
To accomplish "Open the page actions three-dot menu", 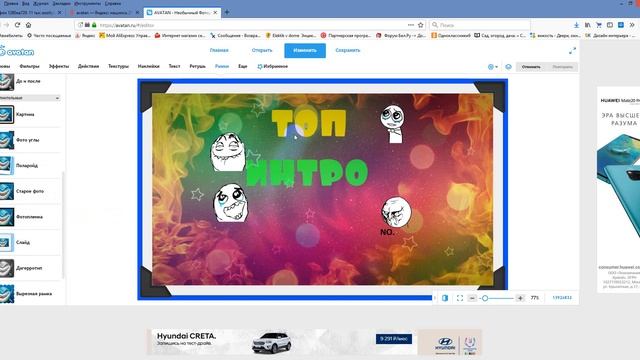I will click(x=410, y=25).
